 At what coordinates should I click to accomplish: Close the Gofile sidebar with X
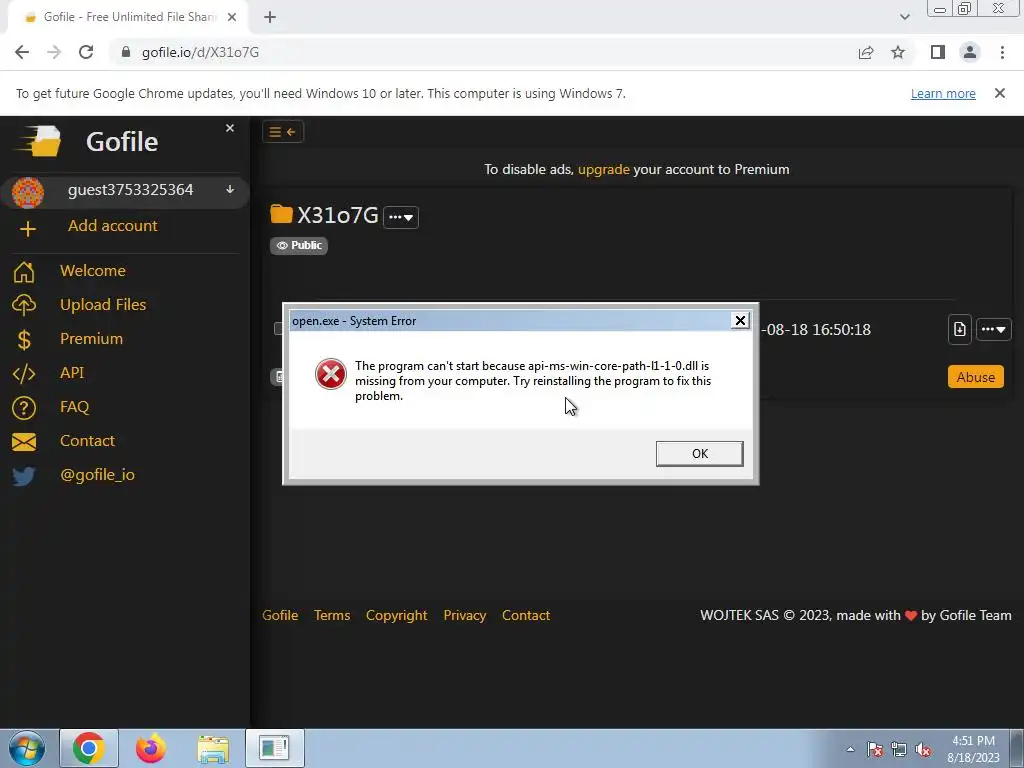pyautogui.click(x=230, y=128)
